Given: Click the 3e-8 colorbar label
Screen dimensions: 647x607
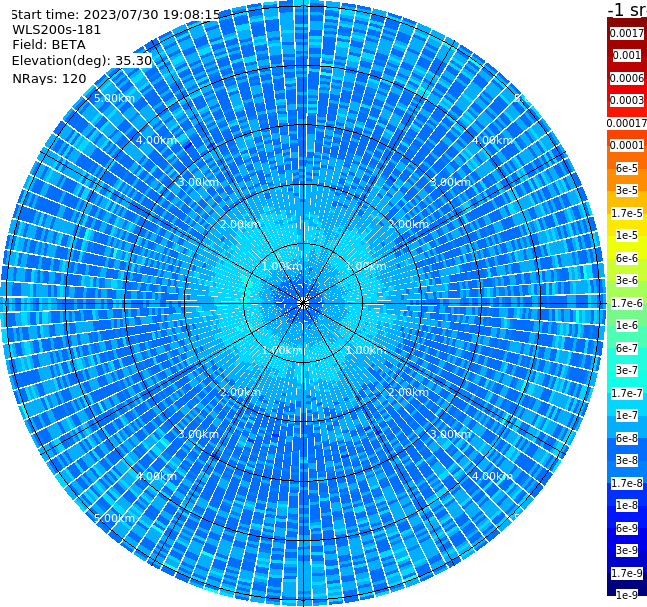Looking at the screenshot, I should 627,460.
